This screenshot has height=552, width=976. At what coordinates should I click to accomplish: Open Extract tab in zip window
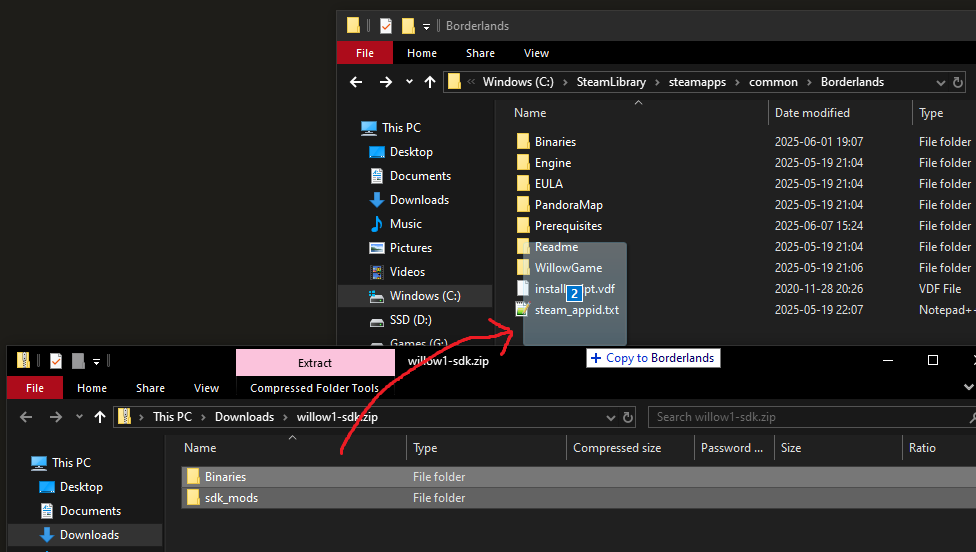tap(315, 363)
